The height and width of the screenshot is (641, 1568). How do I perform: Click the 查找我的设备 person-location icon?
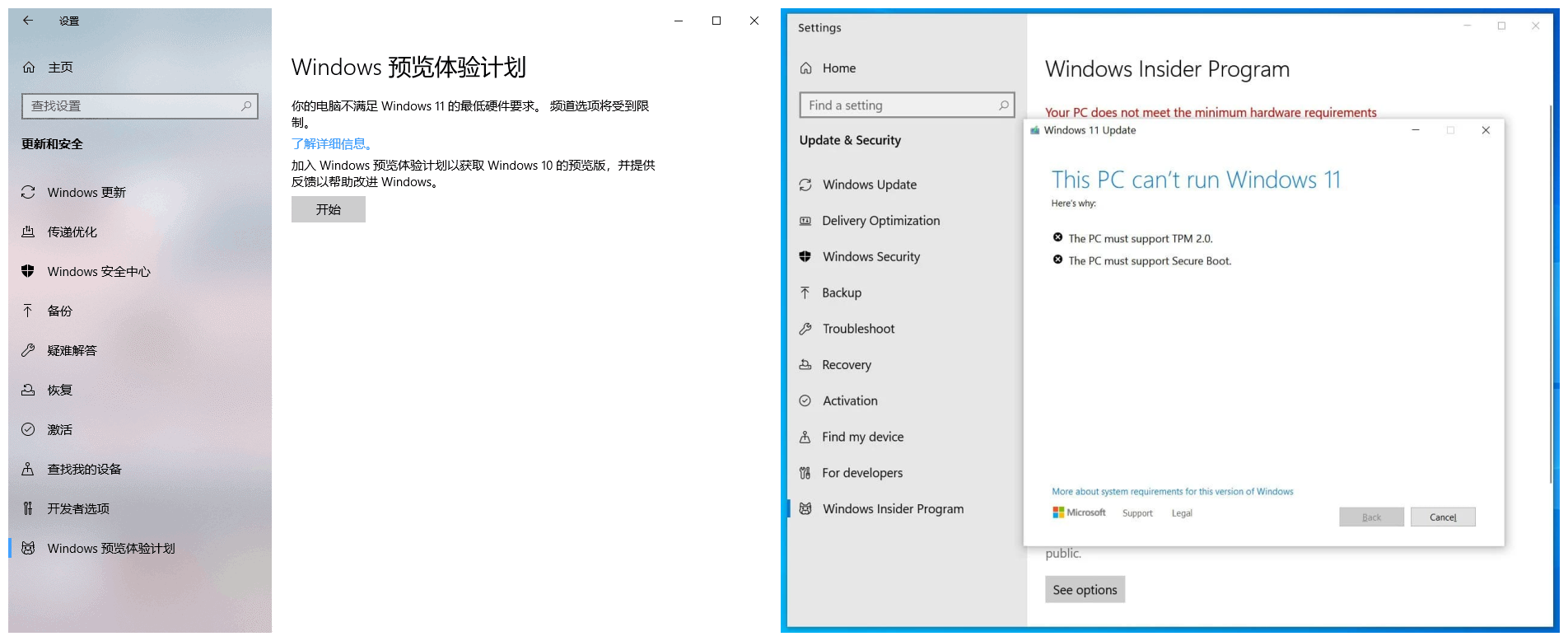[x=28, y=469]
